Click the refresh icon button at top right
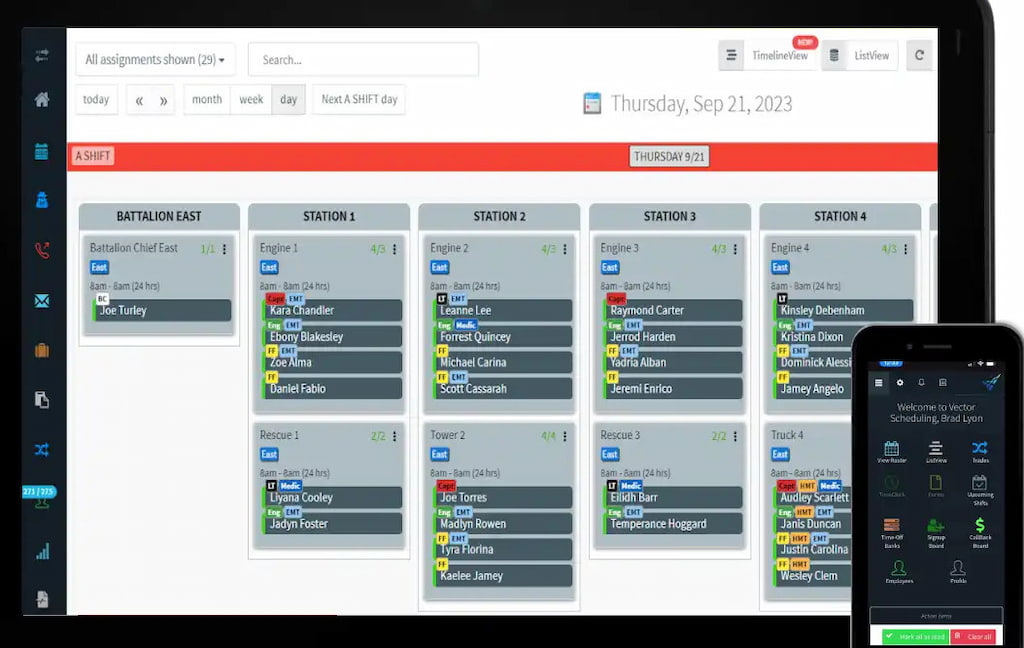The image size is (1024, 648). [920, 56]
